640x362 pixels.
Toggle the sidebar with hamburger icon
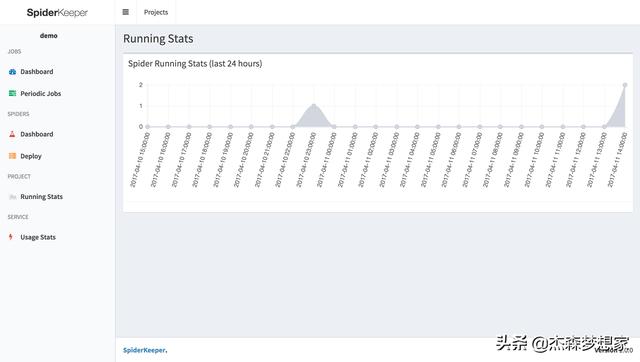click(x=126, y=12)
